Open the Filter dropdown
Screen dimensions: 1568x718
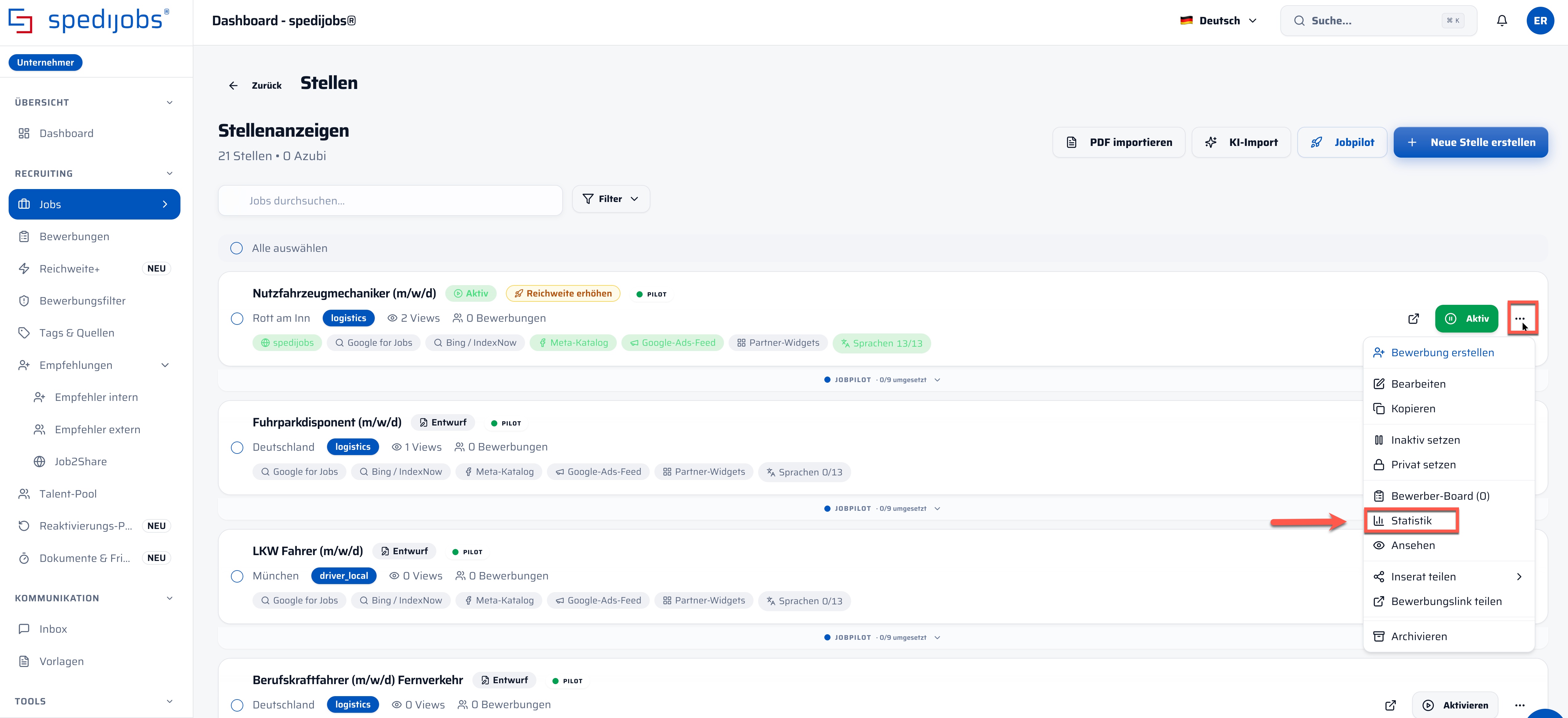(611, 199)
